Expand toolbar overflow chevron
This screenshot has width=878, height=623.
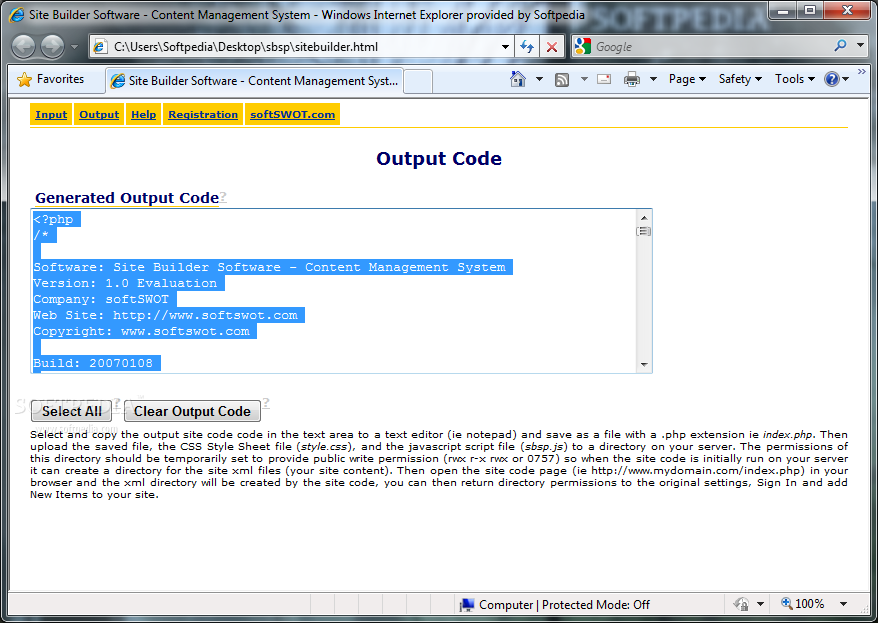pyautogui.click(x=862, y=72)
